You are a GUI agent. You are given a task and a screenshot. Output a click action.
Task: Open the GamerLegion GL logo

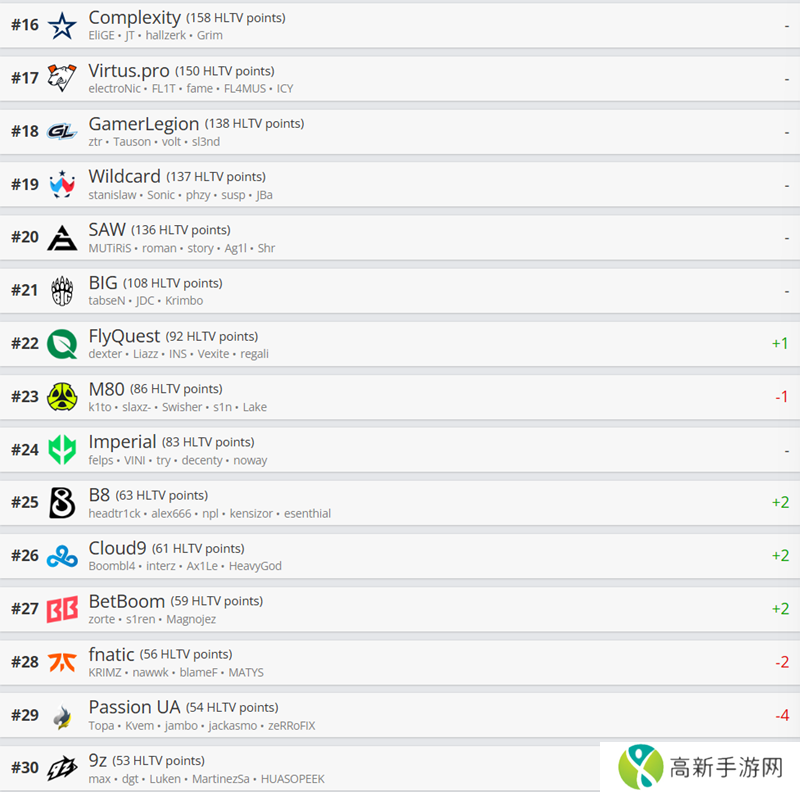tap(62, 132)
